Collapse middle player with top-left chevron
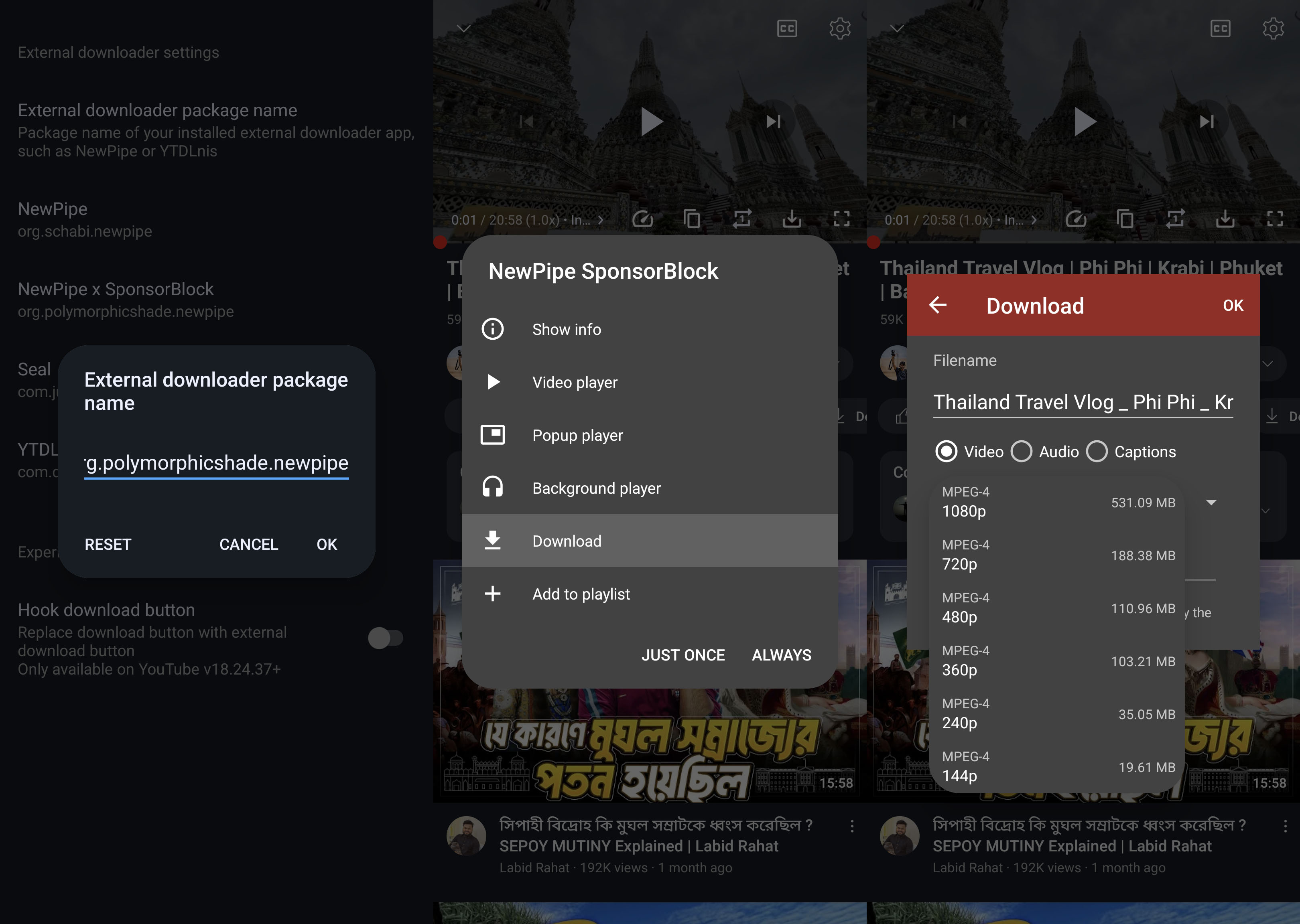 (464, 28)
